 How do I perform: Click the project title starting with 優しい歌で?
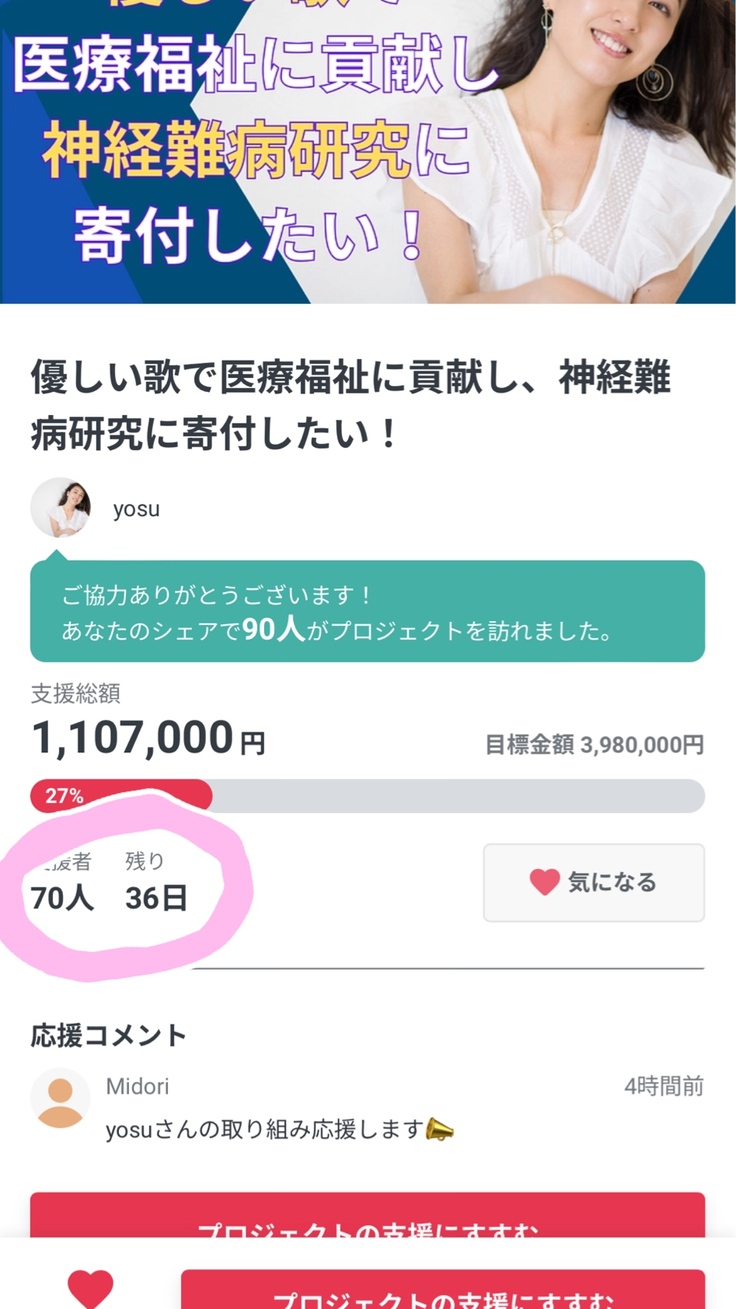(350, 406)
